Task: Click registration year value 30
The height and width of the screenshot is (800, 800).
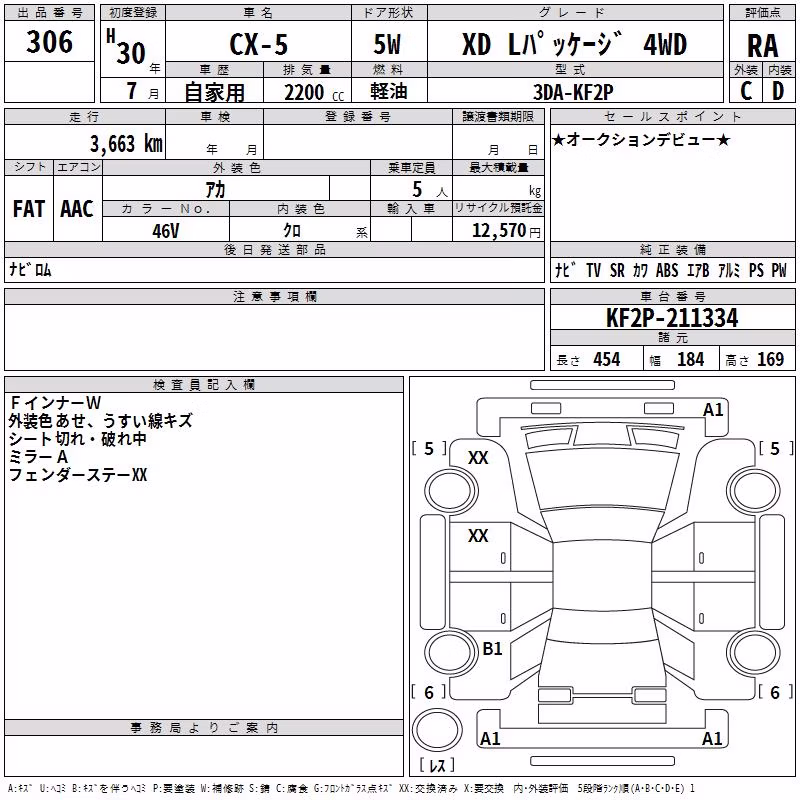Action: click(131, 53)
